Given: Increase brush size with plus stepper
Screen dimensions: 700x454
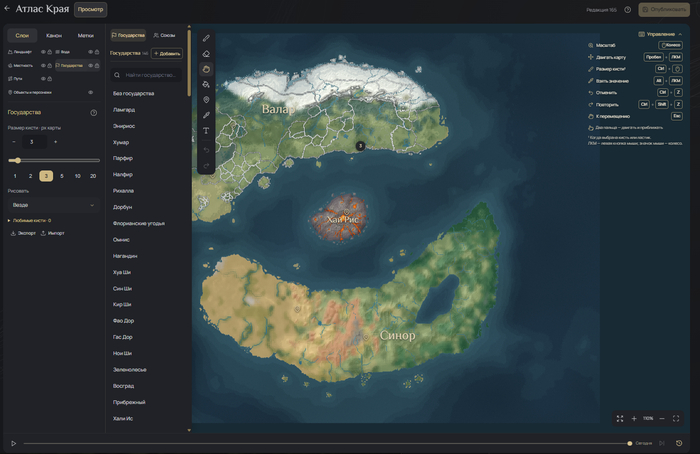Looking at the screenshot, I should 55,142.
